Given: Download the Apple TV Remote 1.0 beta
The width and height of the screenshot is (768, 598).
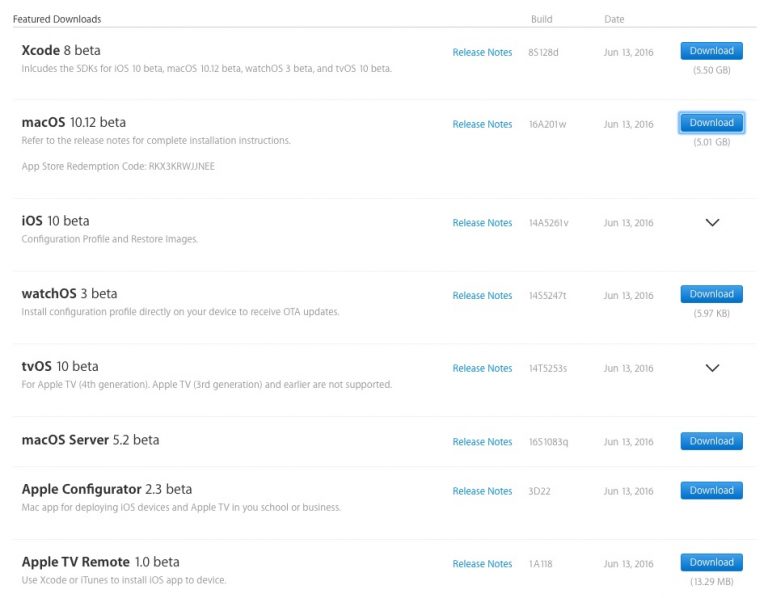Looking at the screenshot, I should pos(711,563).
